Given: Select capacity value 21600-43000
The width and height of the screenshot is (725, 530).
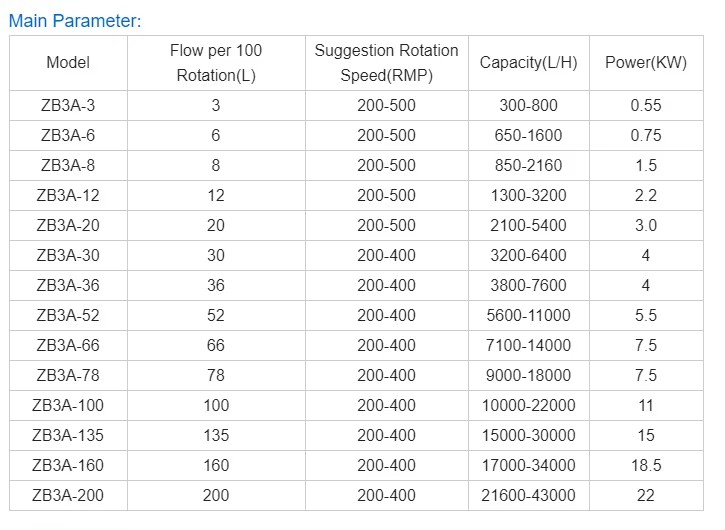Looking at the screenshot, I should (x=528, y=495).
